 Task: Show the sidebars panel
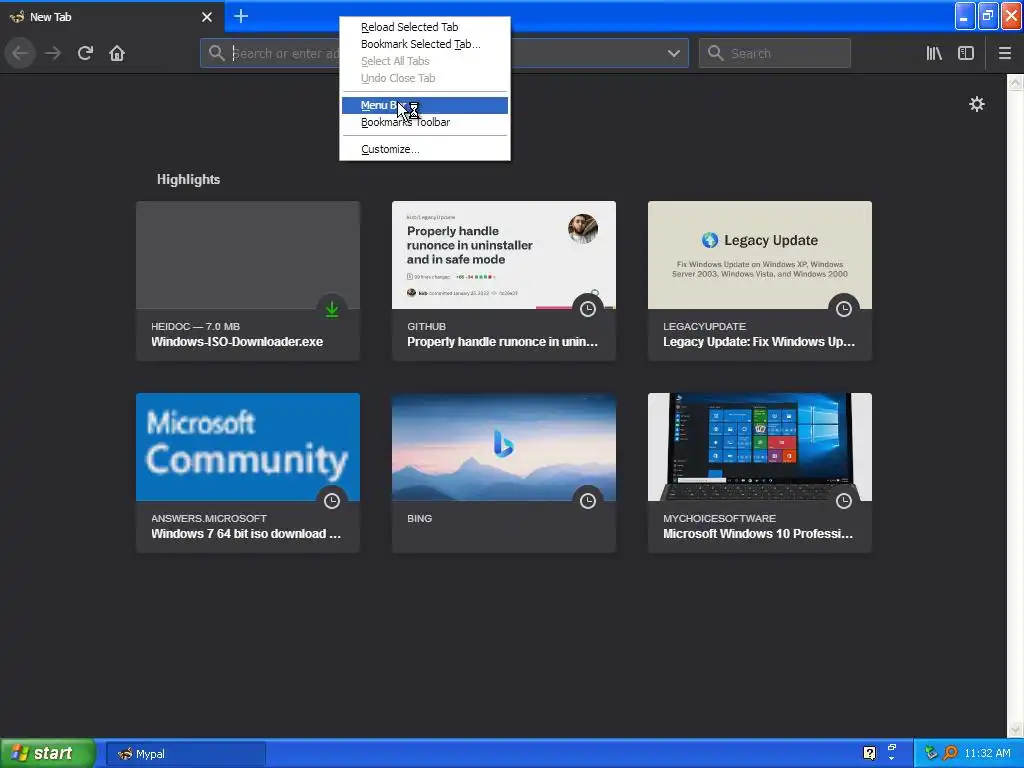tap(966, 53)
